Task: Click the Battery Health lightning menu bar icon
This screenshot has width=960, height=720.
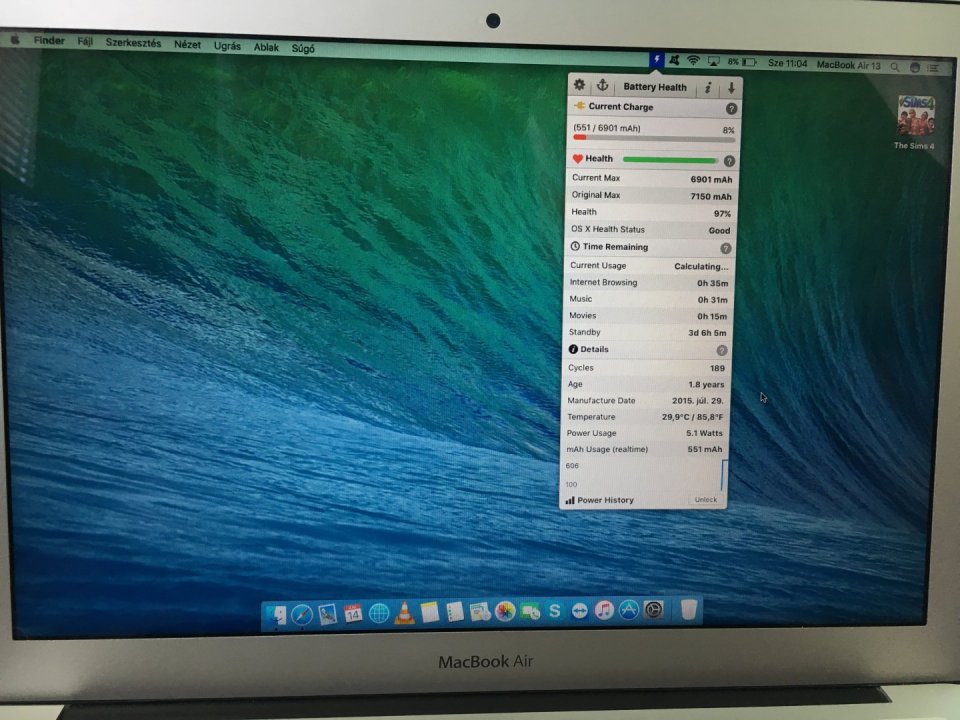Action: click(x=656, y=59)
